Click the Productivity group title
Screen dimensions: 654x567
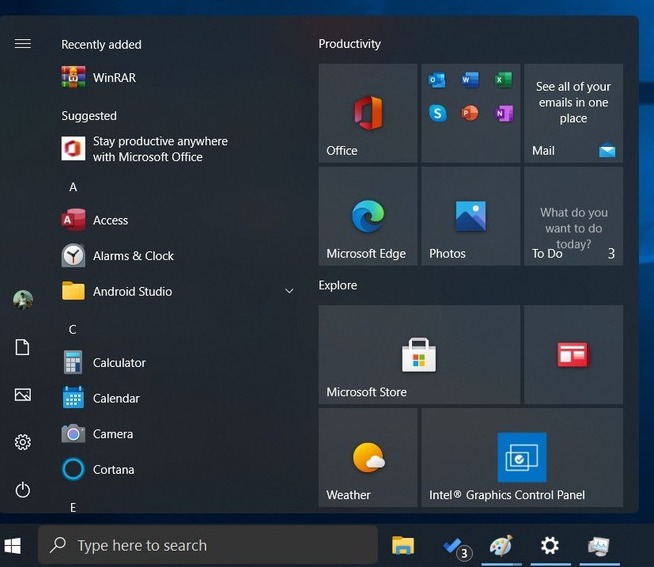pos(350,44)
